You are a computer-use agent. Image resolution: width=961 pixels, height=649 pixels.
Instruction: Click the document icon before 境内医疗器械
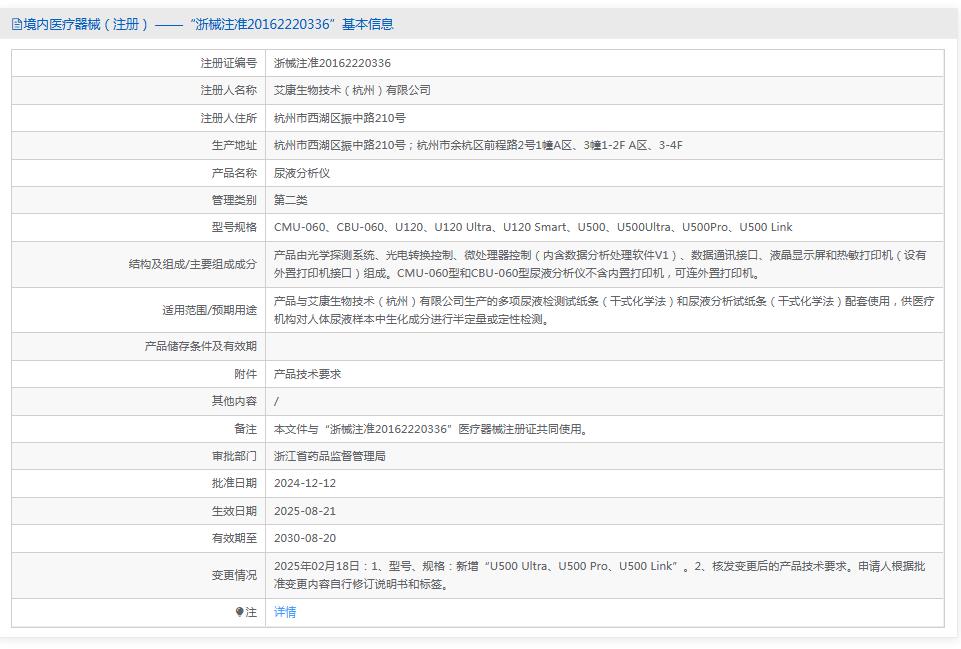17,23
